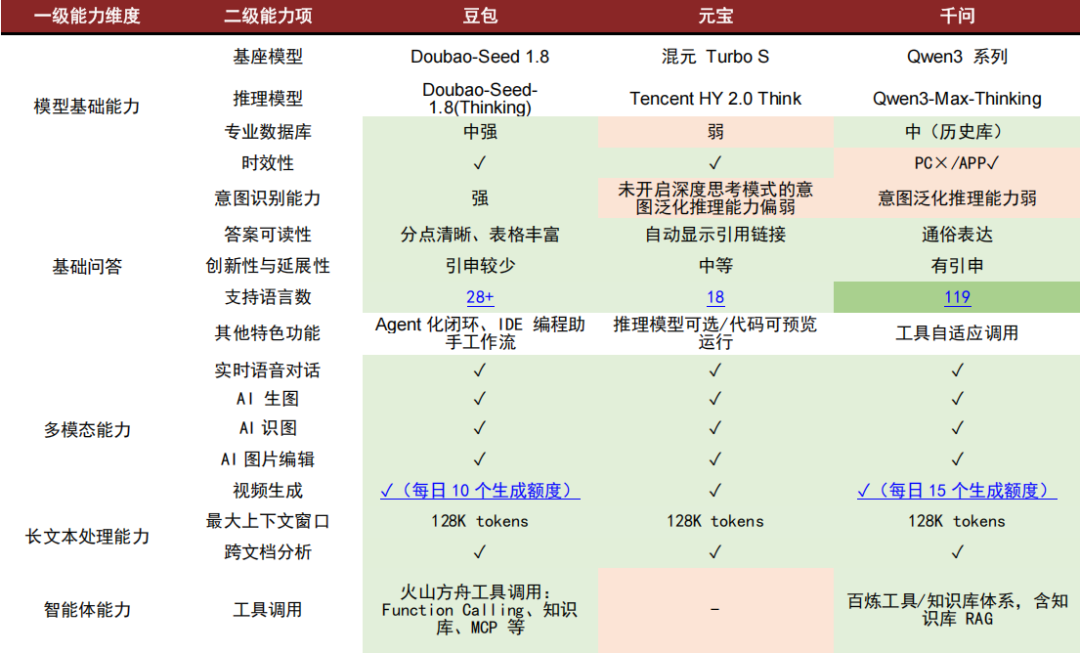1080x653 pixels.
Task: Select the 豆包 column header
Action: (480, 17)
